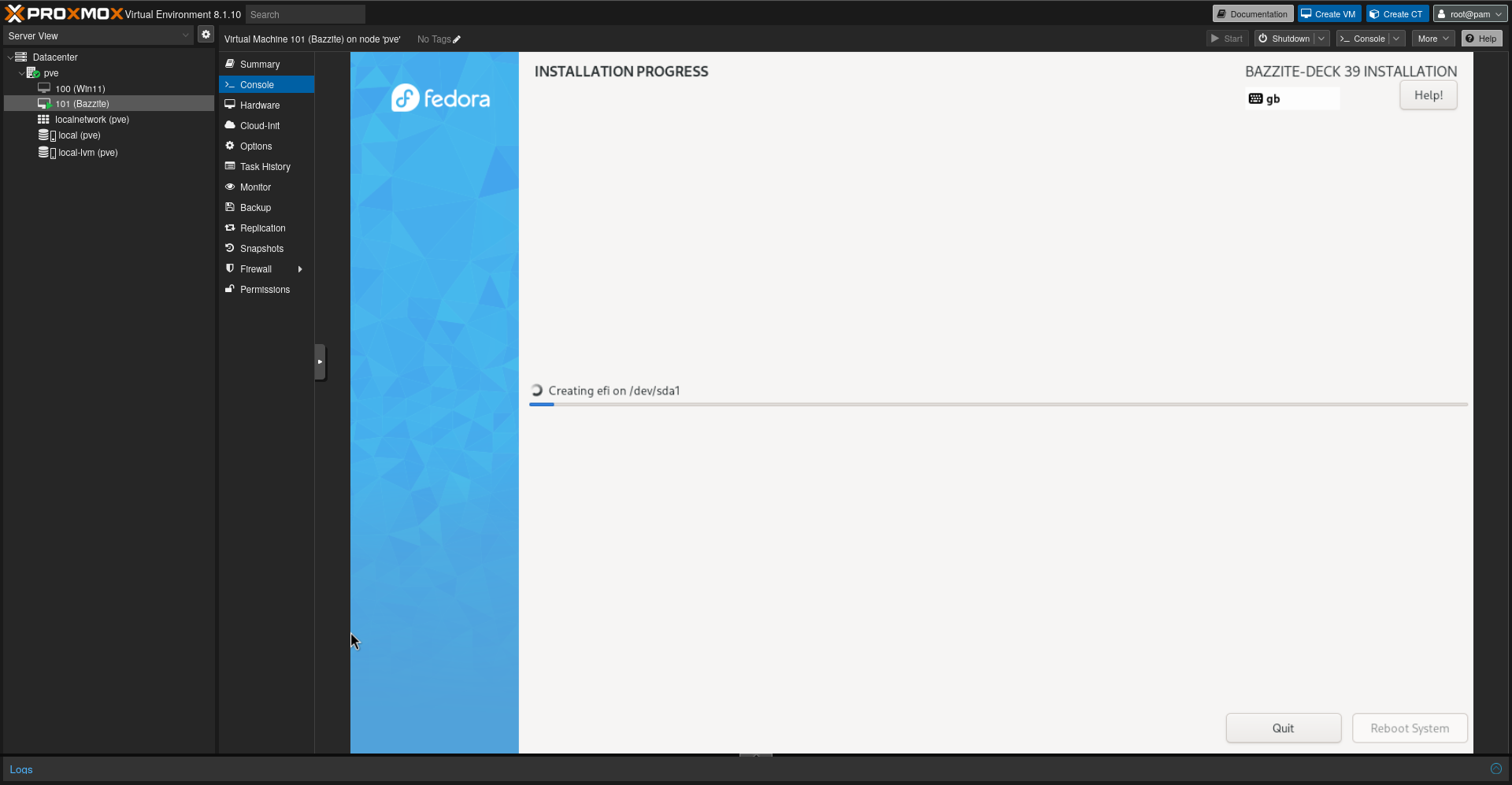Click the Logs panel circle icon
This screenshot has height=785, width=1512.
[x=1495, y=768]
